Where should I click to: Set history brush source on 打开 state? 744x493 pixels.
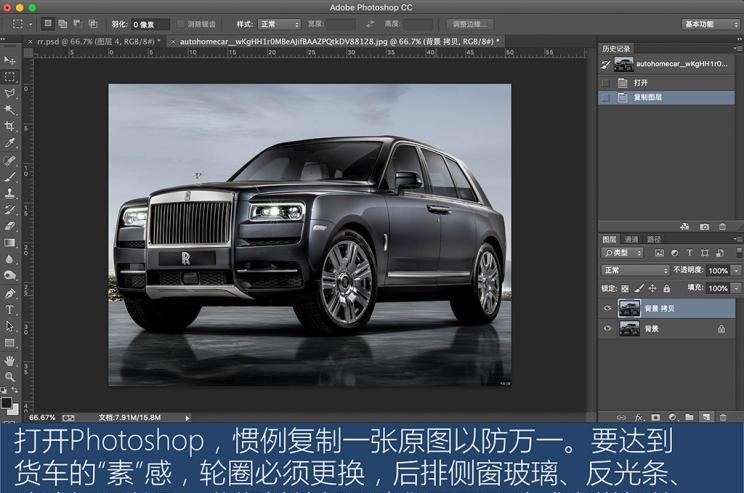(x=605, y=83)
